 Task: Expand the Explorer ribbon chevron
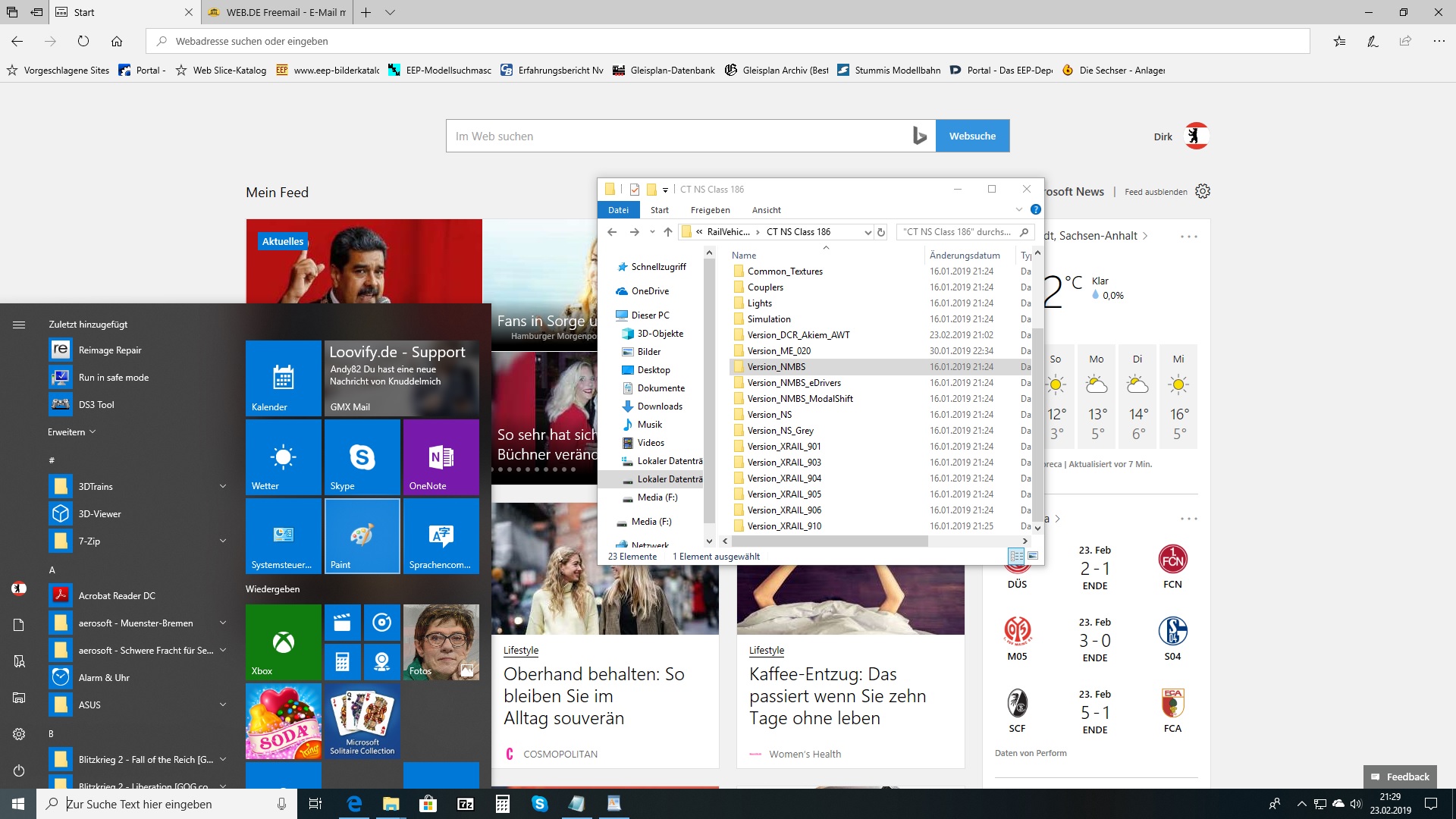pos(1018,210)
